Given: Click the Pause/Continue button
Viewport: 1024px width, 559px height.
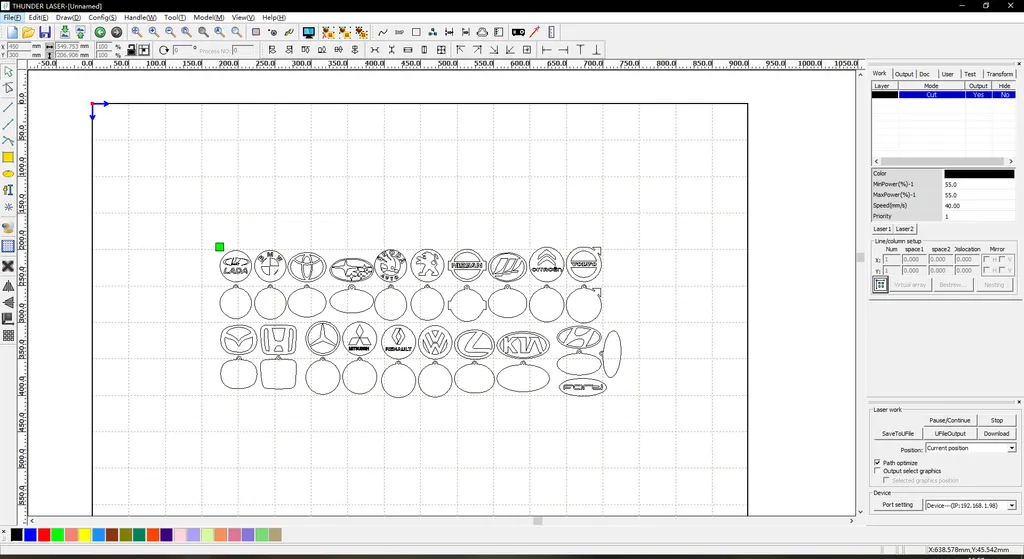Looking at the screenshot, I should point(950,421).
